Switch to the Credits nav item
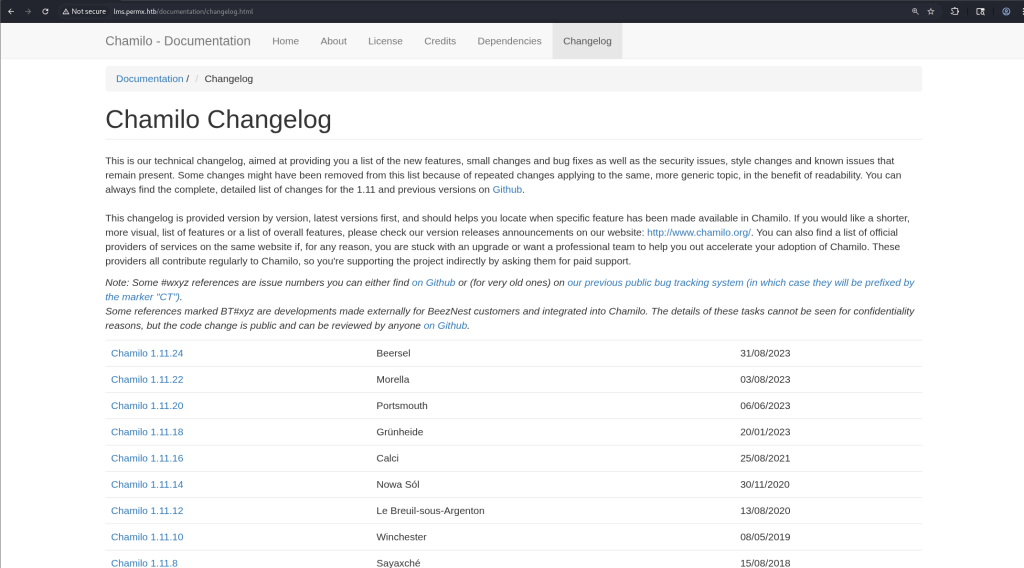The image size is (1024, 568). (x=439, y=41)
